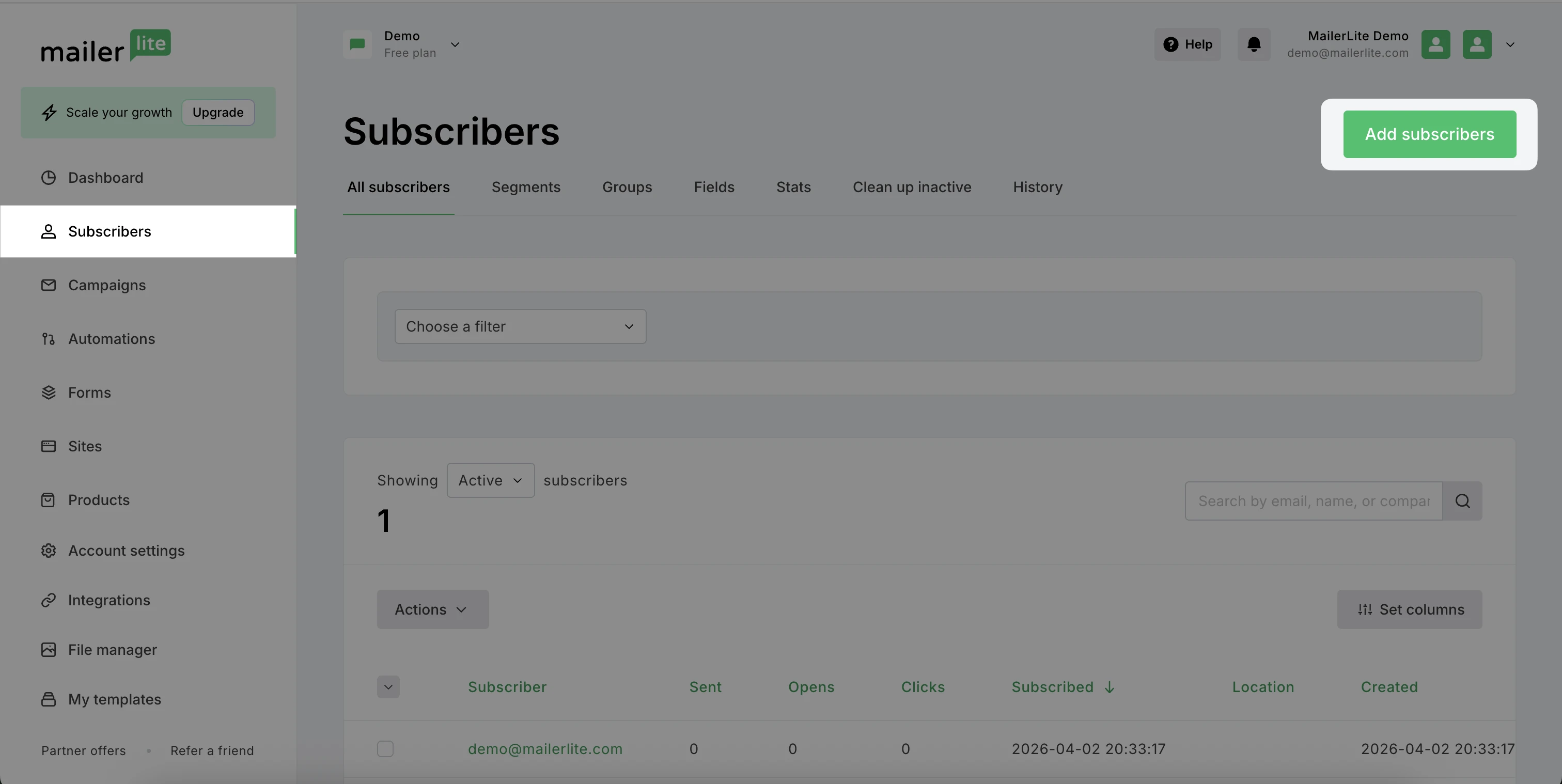Click the Help question mark button
1562x784 pixels.
[x=1188, y=44]
